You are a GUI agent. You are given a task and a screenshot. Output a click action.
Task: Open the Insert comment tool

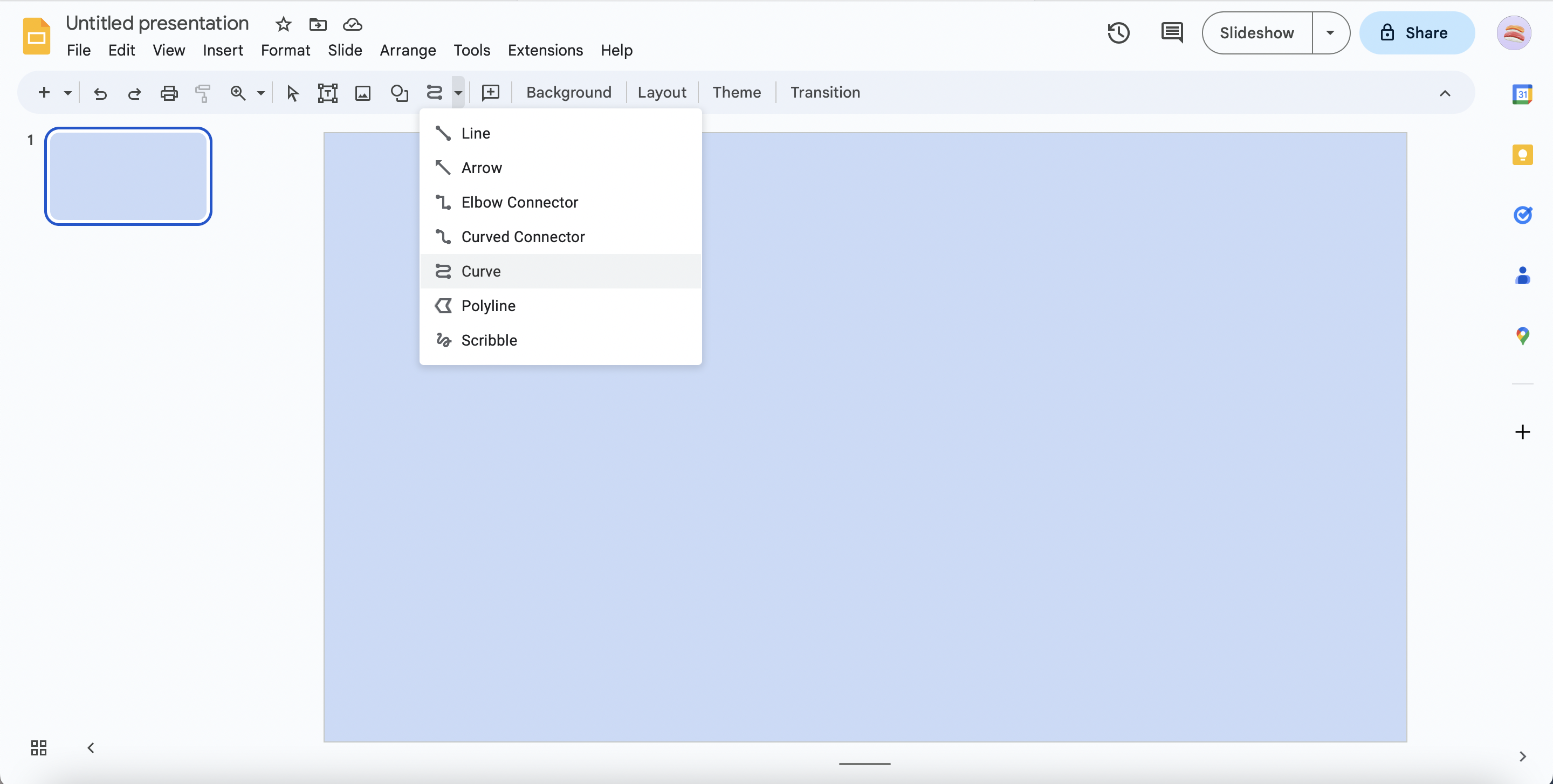[491, 92]
